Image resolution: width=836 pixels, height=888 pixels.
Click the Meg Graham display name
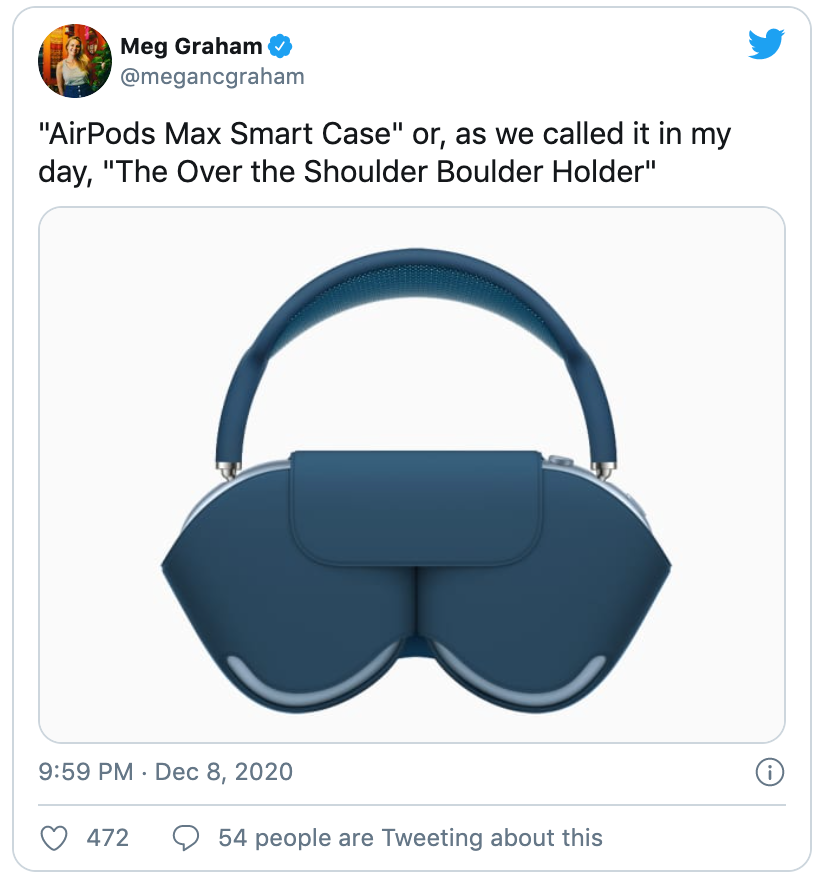point(191,46)
